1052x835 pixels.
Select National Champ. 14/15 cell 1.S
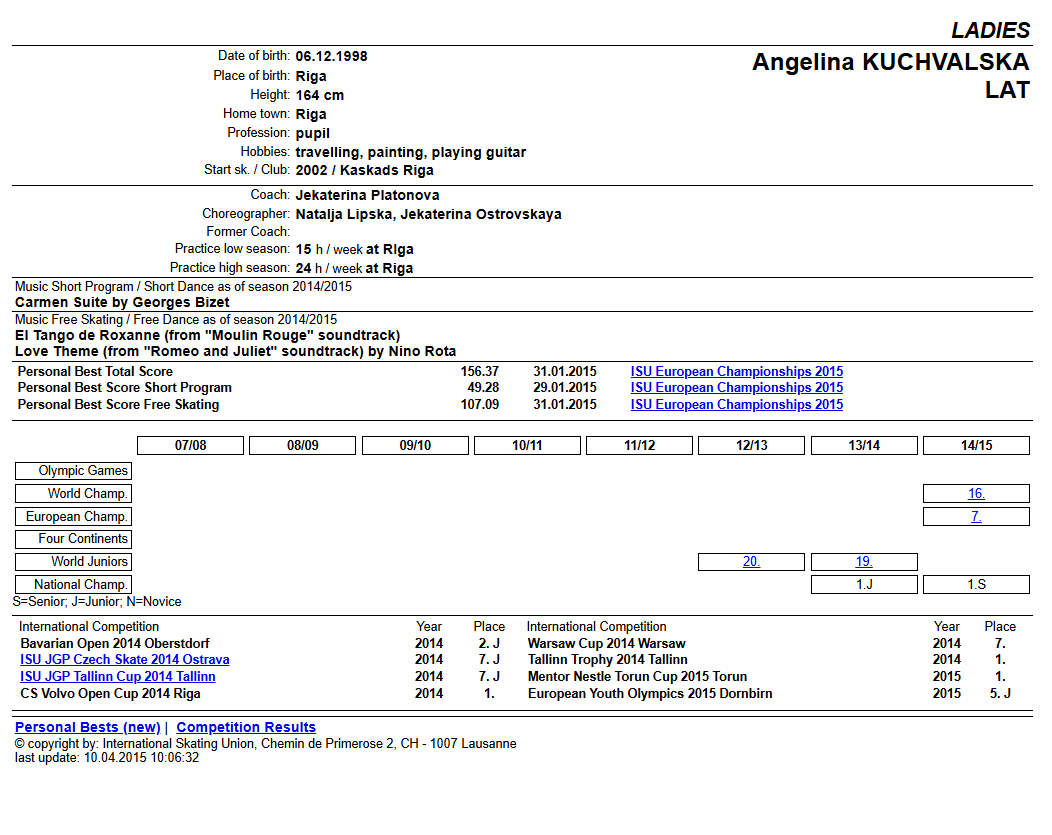[976, 584]
